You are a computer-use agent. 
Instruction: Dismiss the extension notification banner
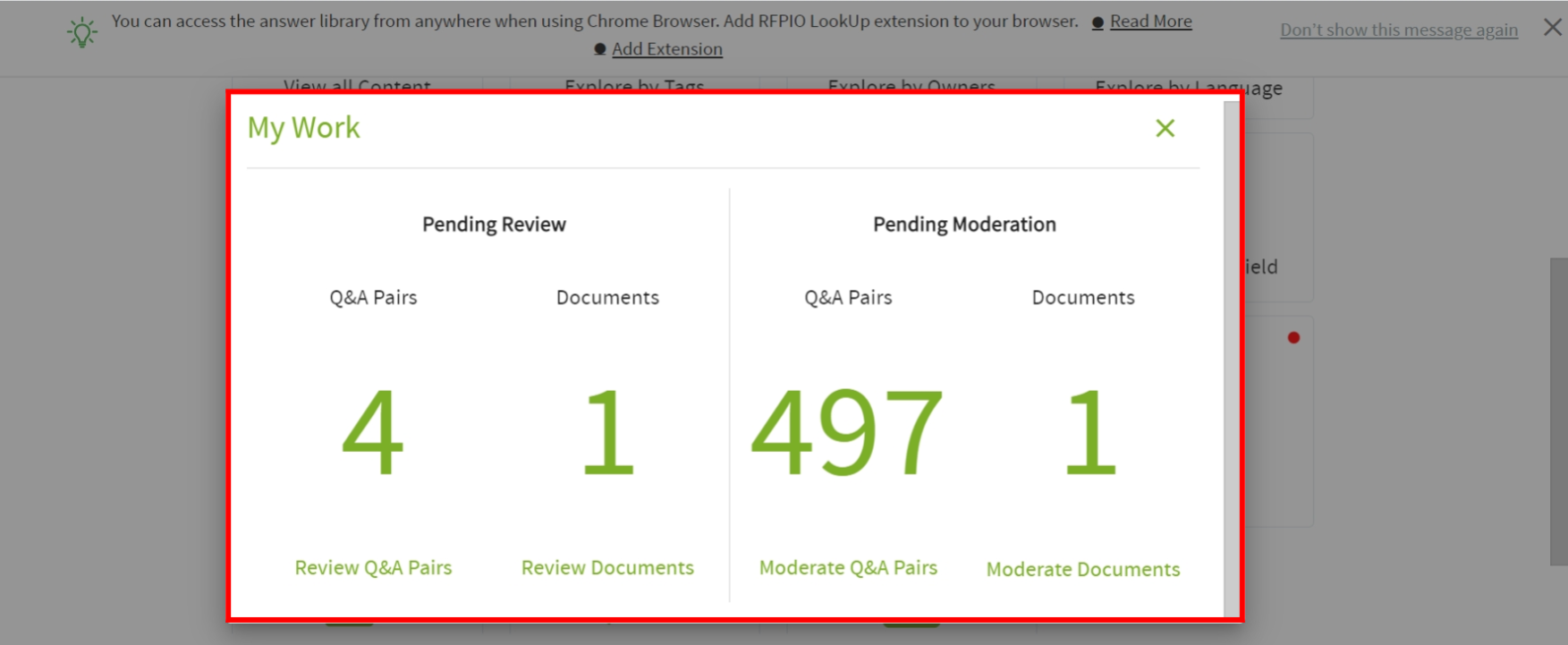coord(1553,28)
